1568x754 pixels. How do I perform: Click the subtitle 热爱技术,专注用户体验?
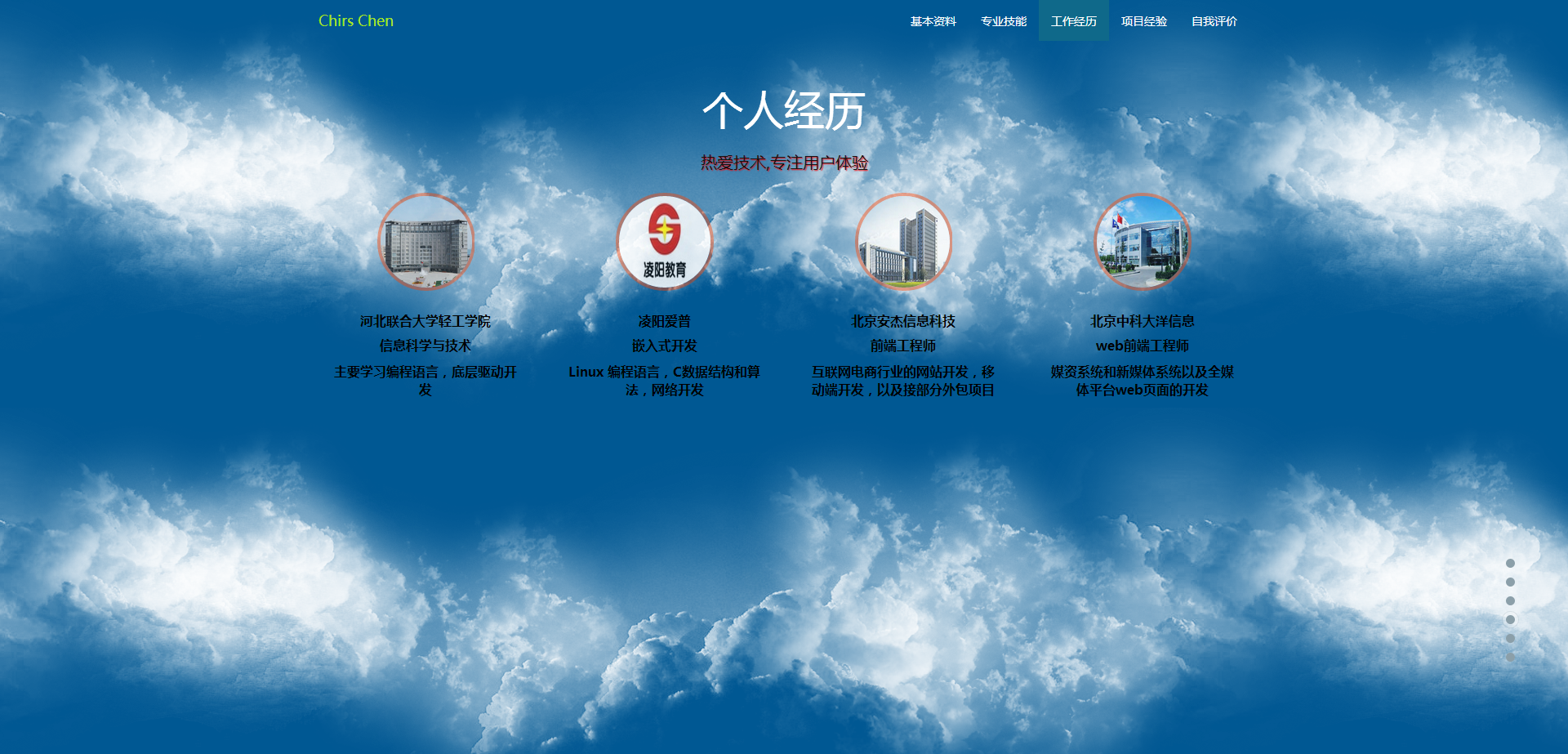(x=784, y=163)
